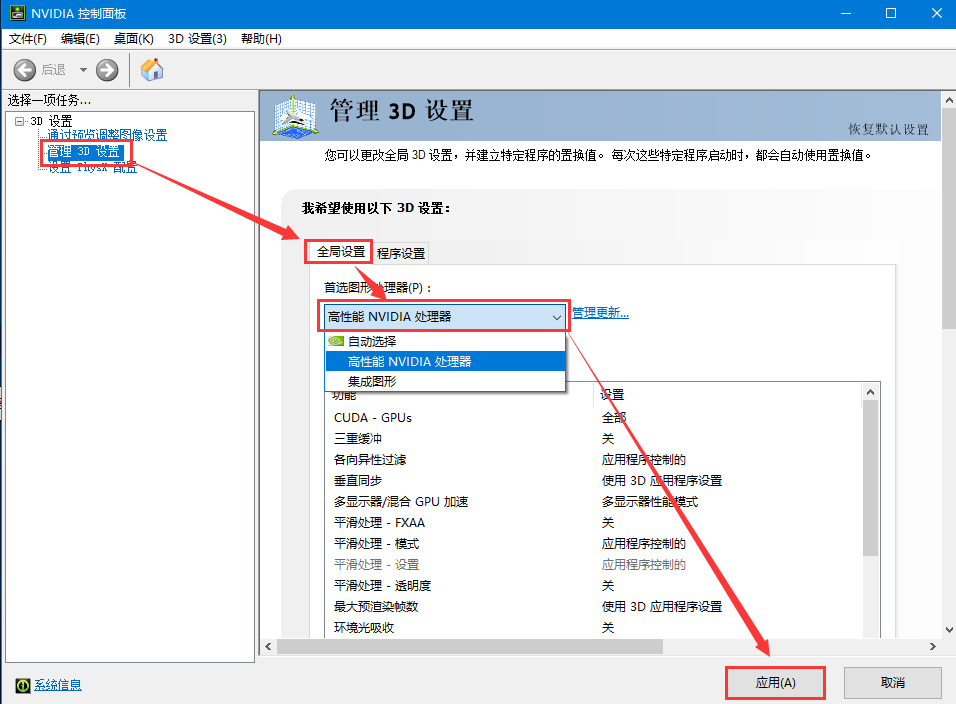Click settings list scroll up arrow
This screenshot has height=704, width=956.
871,392
